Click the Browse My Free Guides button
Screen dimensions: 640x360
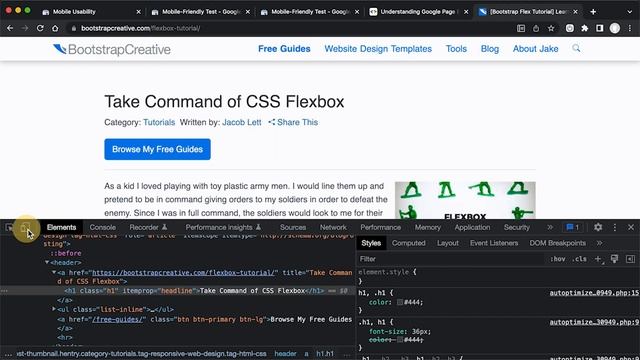158,149
